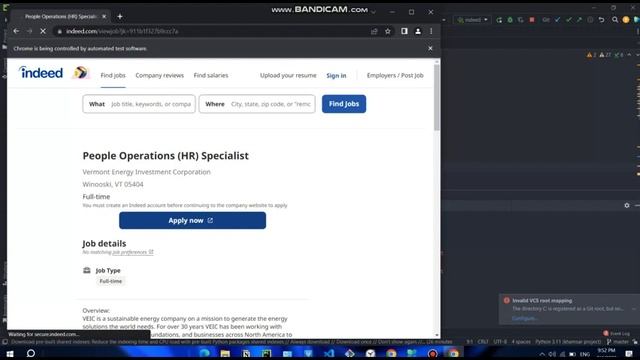Go to previous highlighted error arrow in PyCharm
This screenshot has height=360, width=640.
629,55
